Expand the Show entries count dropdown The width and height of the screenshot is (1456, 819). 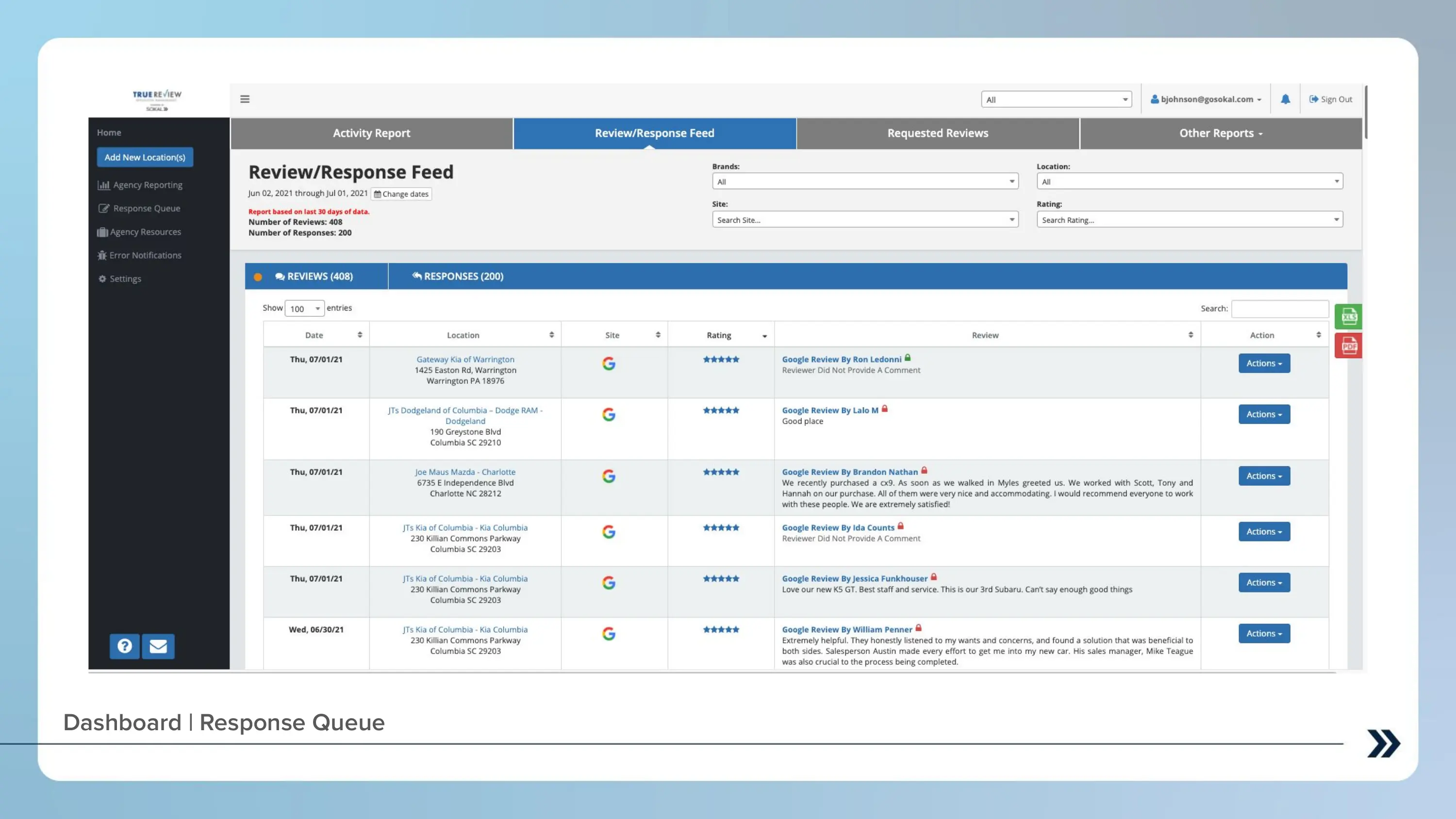pyautogui.click(x=304, y=309)
